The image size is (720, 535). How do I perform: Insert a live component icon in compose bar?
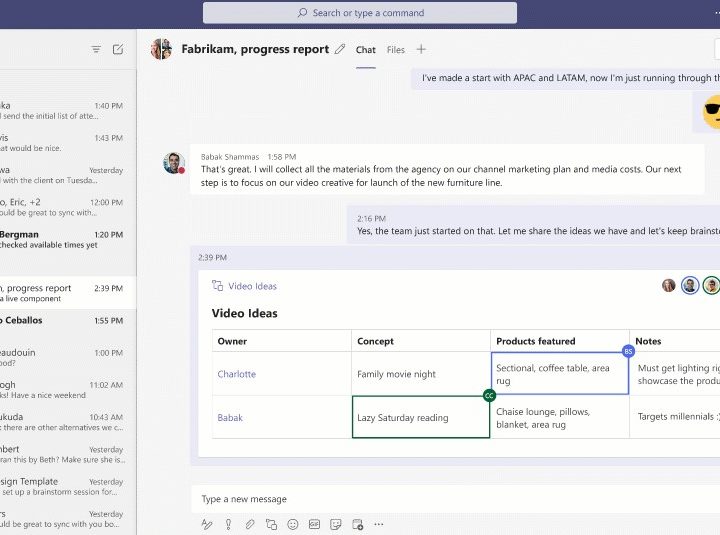tap(271, 524)
